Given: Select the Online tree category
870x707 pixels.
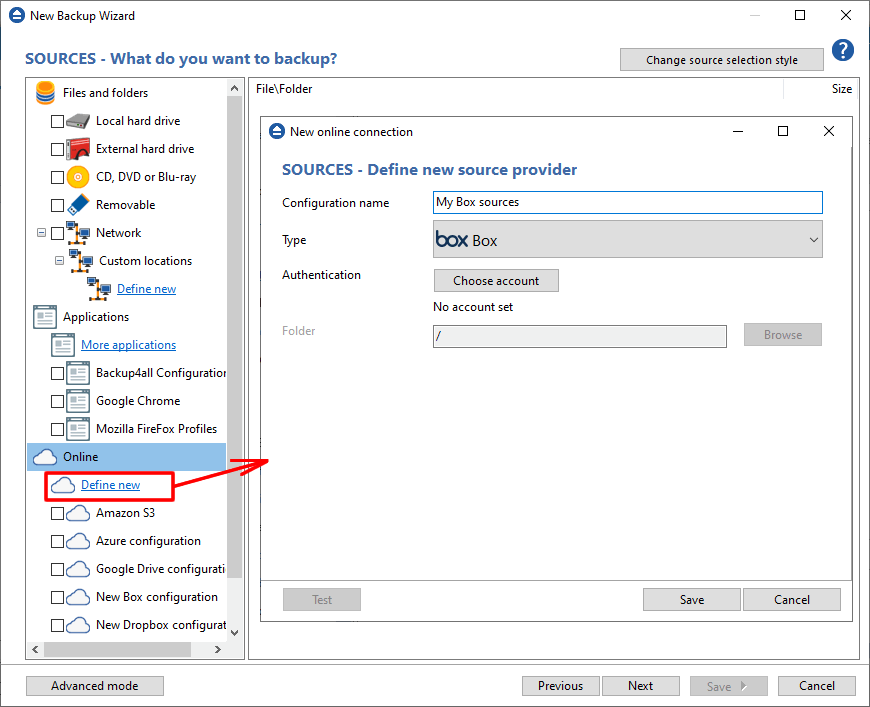Looking at the screenshot, I should pos(127,457).
